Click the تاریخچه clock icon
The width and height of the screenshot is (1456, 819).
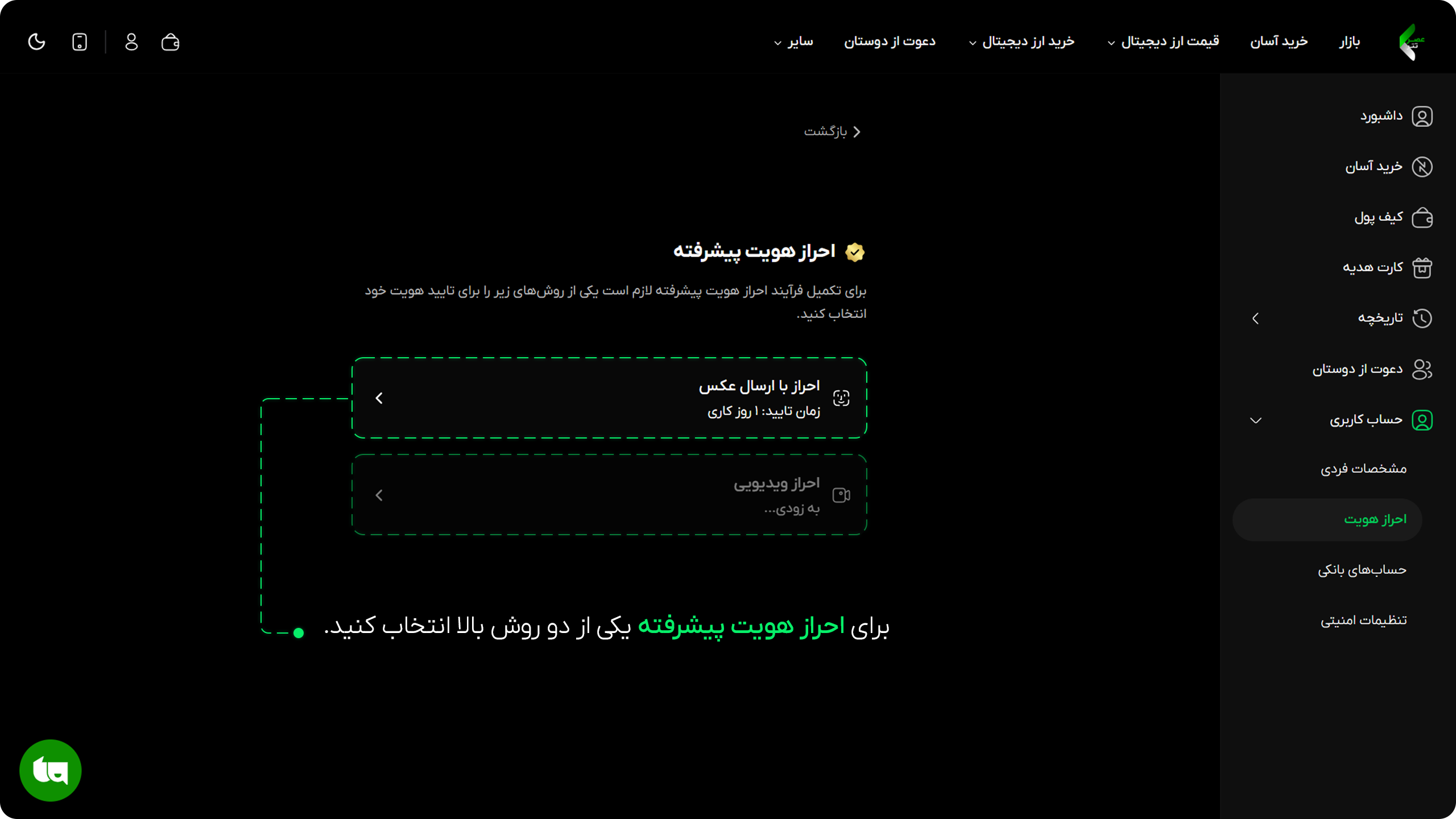pos(1422,318)
